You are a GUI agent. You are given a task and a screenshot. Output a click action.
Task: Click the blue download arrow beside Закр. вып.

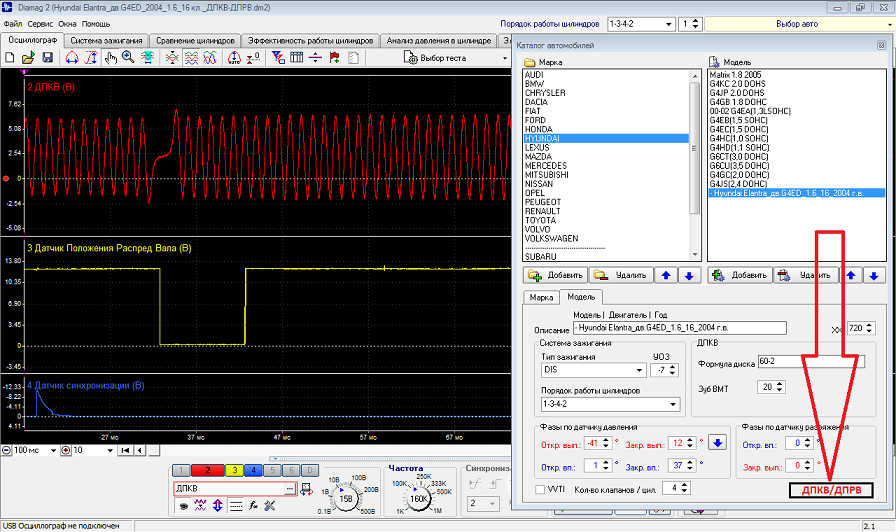(718, 443)
